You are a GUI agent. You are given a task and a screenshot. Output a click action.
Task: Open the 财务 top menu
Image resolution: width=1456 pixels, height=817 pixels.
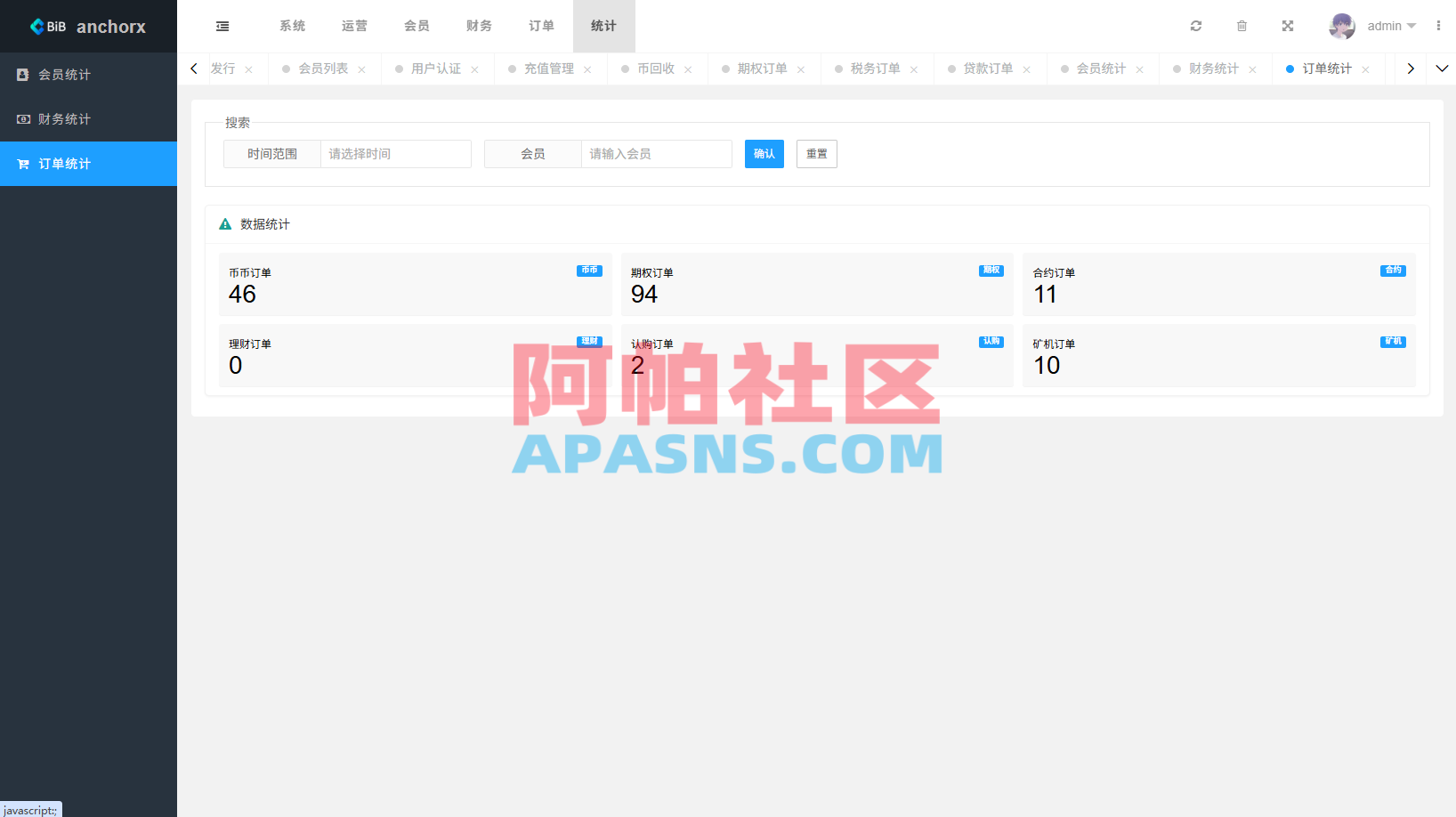coord(479,26)
